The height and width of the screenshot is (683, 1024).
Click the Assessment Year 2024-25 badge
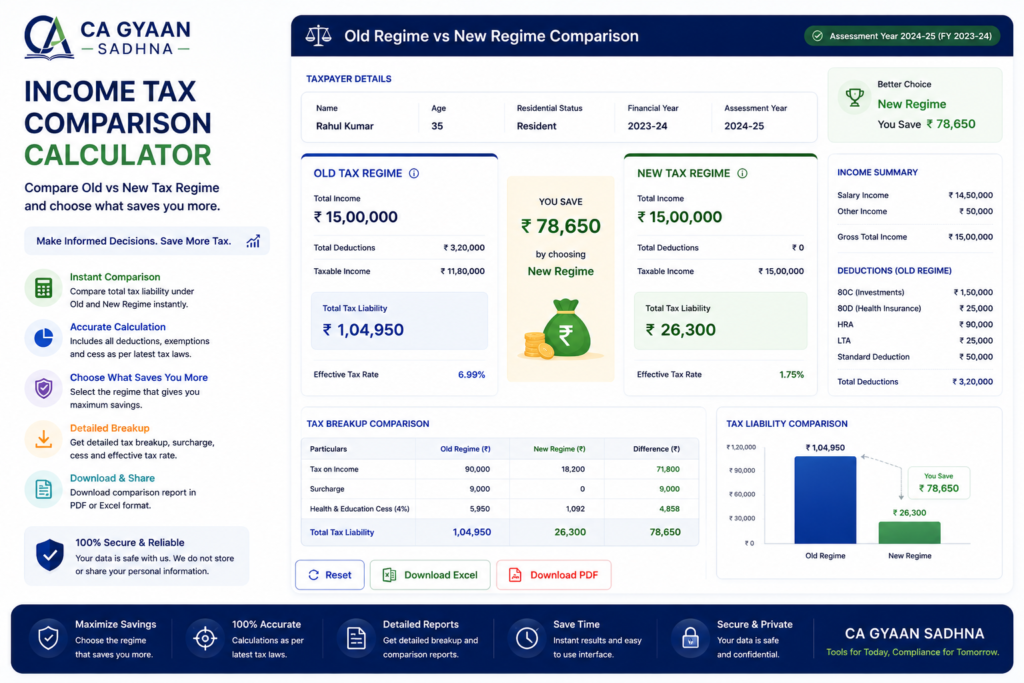coord(902,36)
